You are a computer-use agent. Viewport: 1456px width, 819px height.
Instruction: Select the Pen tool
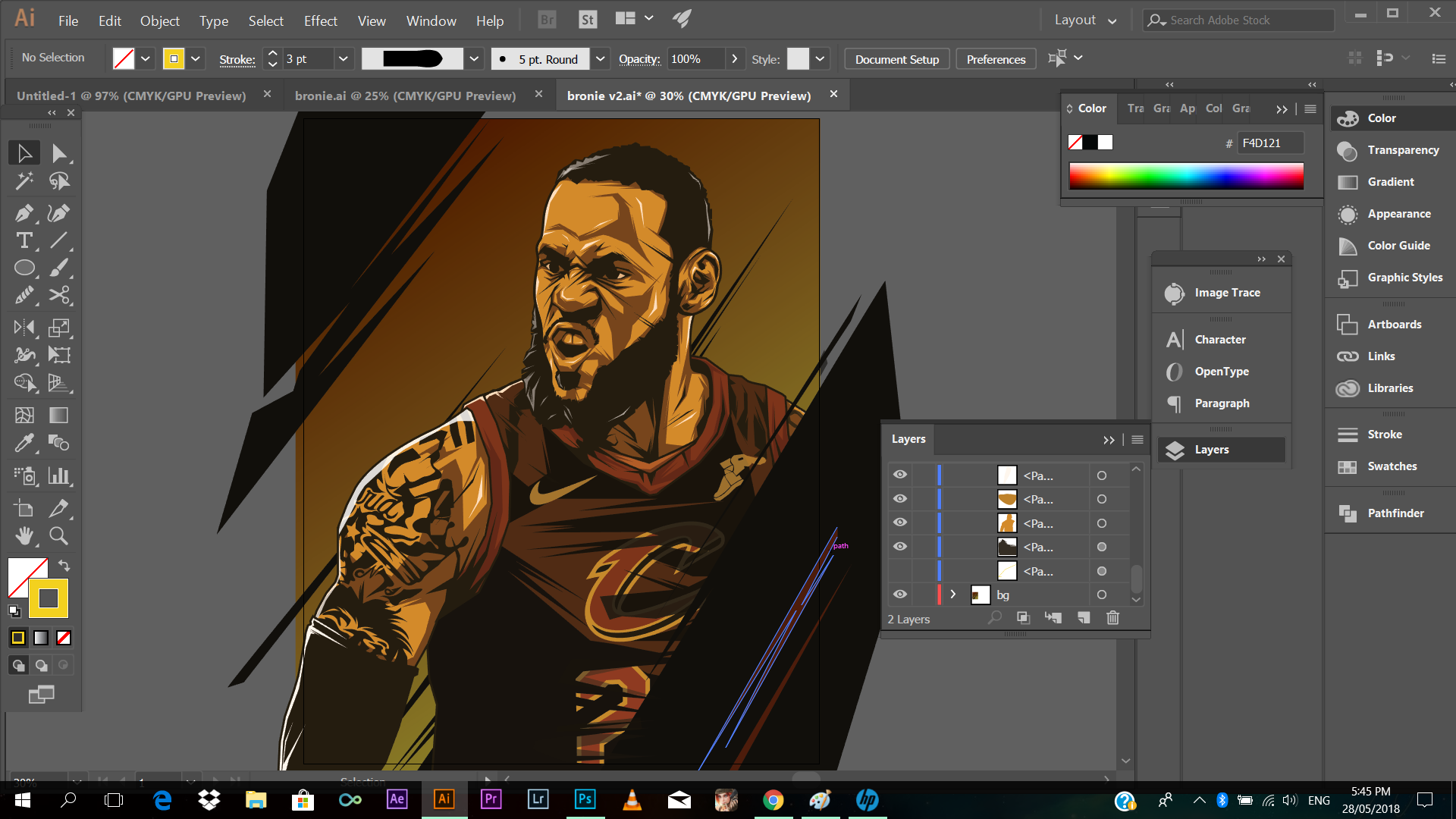[x=24, y=213]
